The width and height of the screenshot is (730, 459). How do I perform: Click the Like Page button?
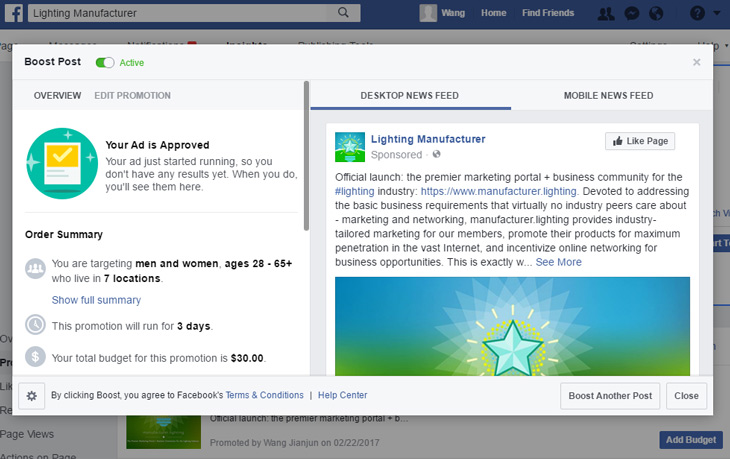[x=640, y=141]
